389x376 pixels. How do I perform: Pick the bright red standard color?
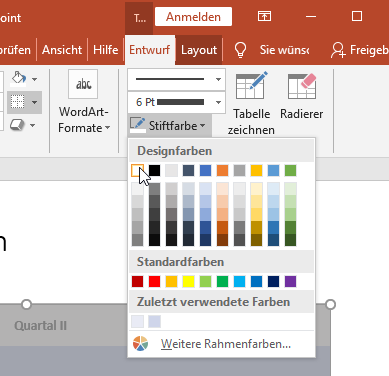tap(154, 281)
